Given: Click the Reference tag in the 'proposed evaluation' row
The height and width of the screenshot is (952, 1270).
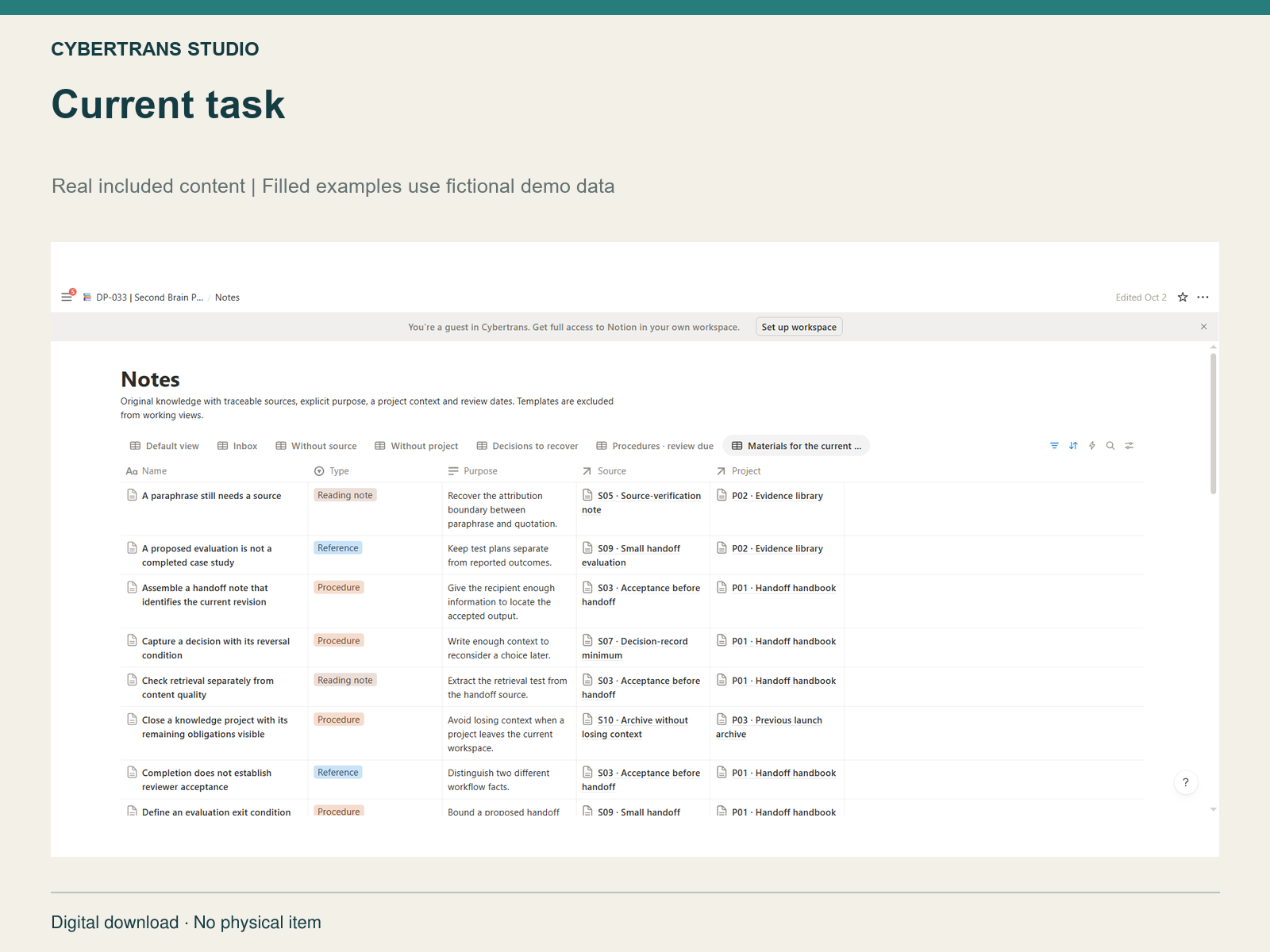Looking at the screenshot, I should tap(338, 548).
